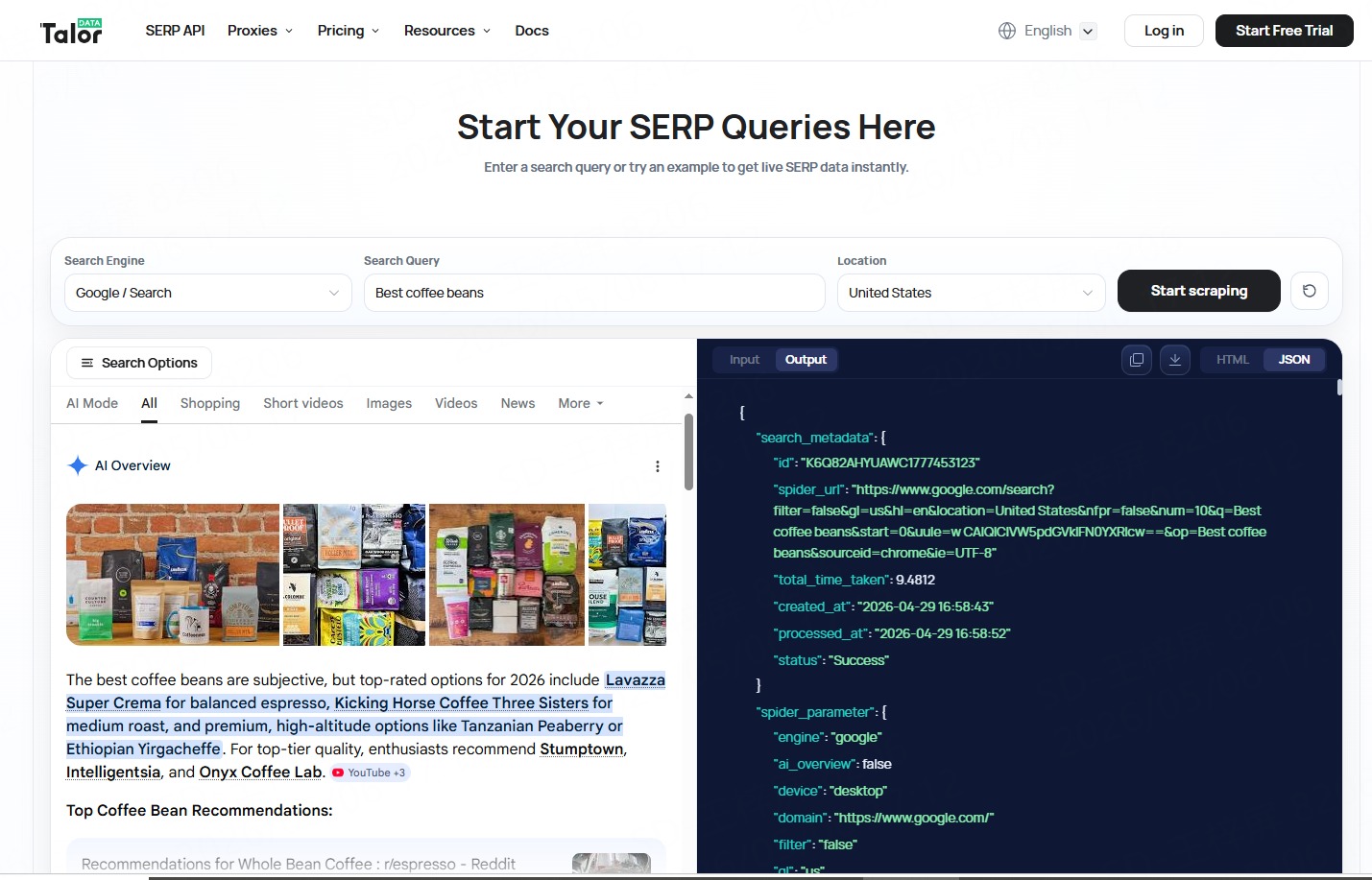
Task: Open Docs nav item
Action: click(x=532, y=31)
